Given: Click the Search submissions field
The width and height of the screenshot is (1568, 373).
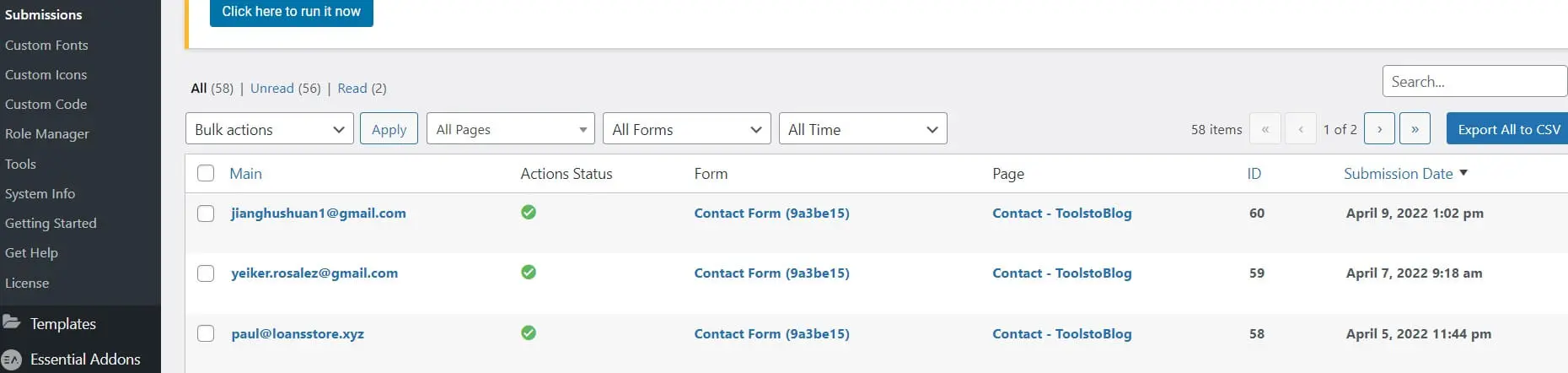Looking at the screenshot, I should [x=1475, y=81].
